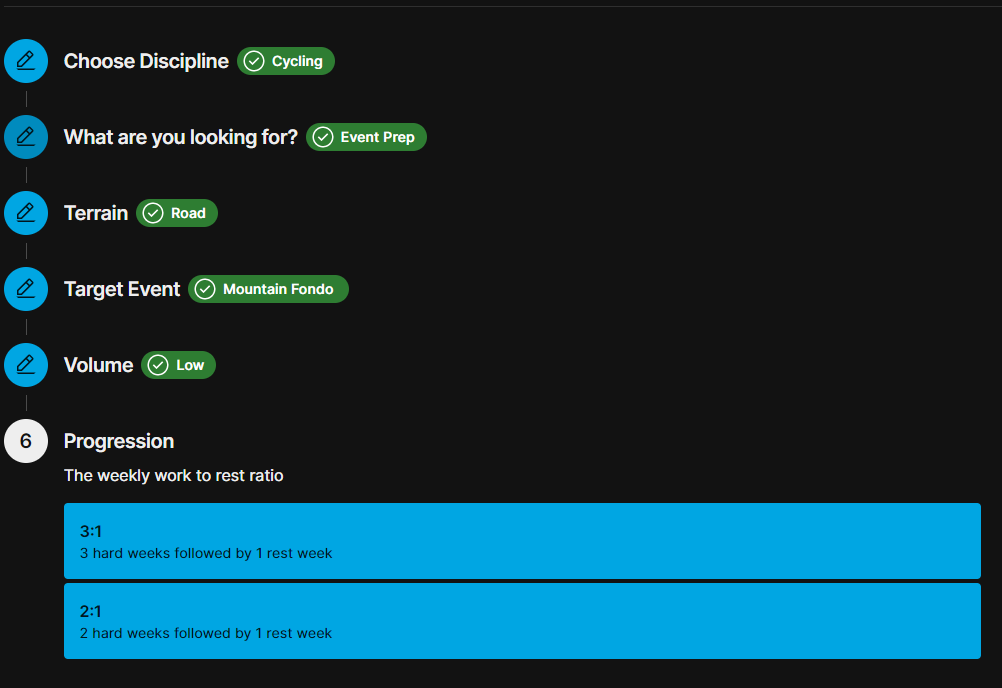Click the green Cycling badge
Image resolution: width=1002 pixels, height=688 pixels.
click(x=286, y=61)
